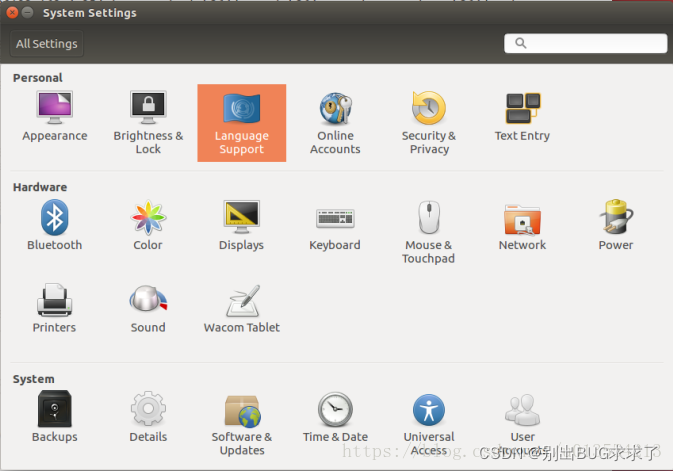Open Brightness & Lock settings

(148, 123)
